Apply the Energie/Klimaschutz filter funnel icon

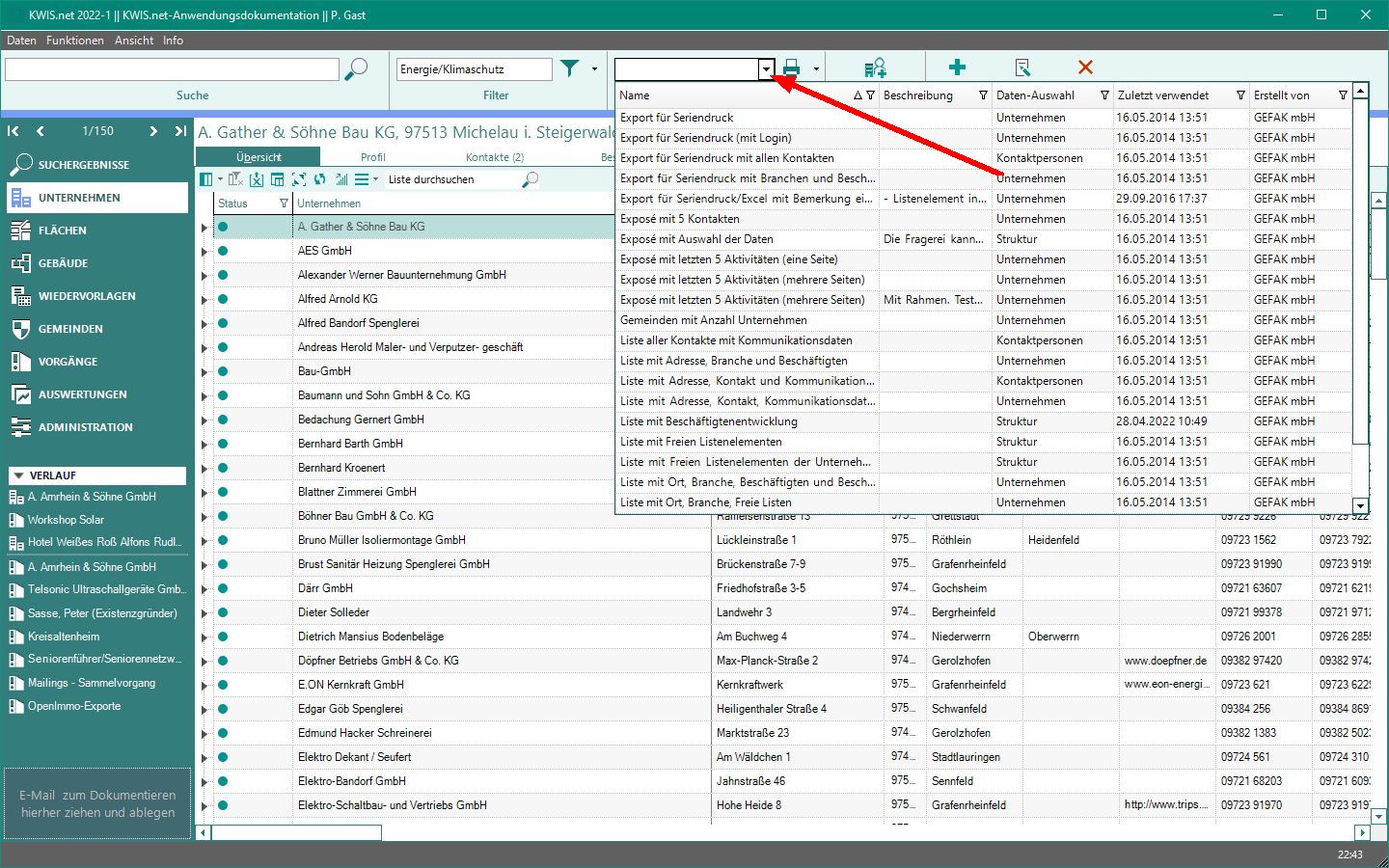[x=570, y=68]
